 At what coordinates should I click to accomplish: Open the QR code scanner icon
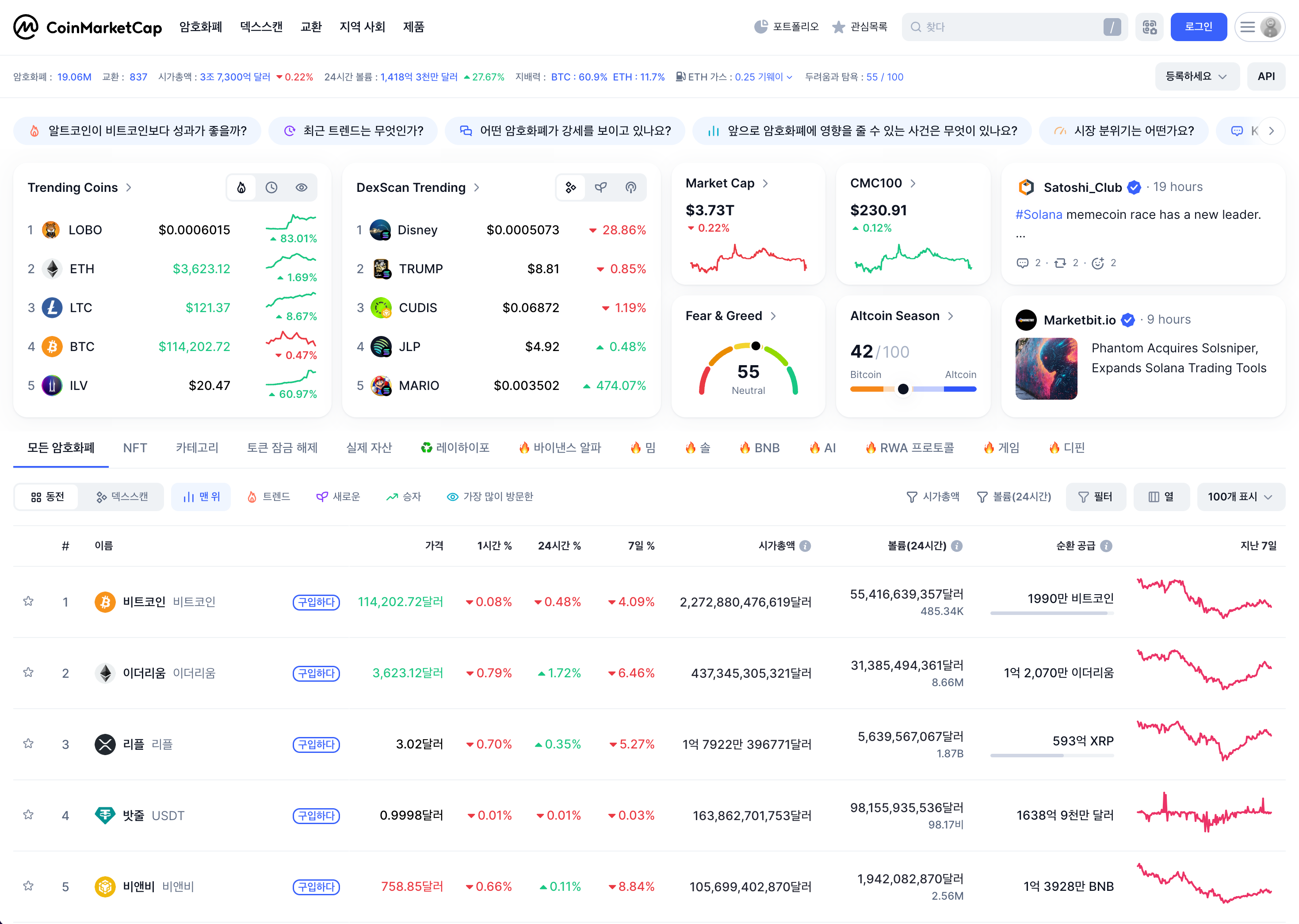pos(1150,27)
